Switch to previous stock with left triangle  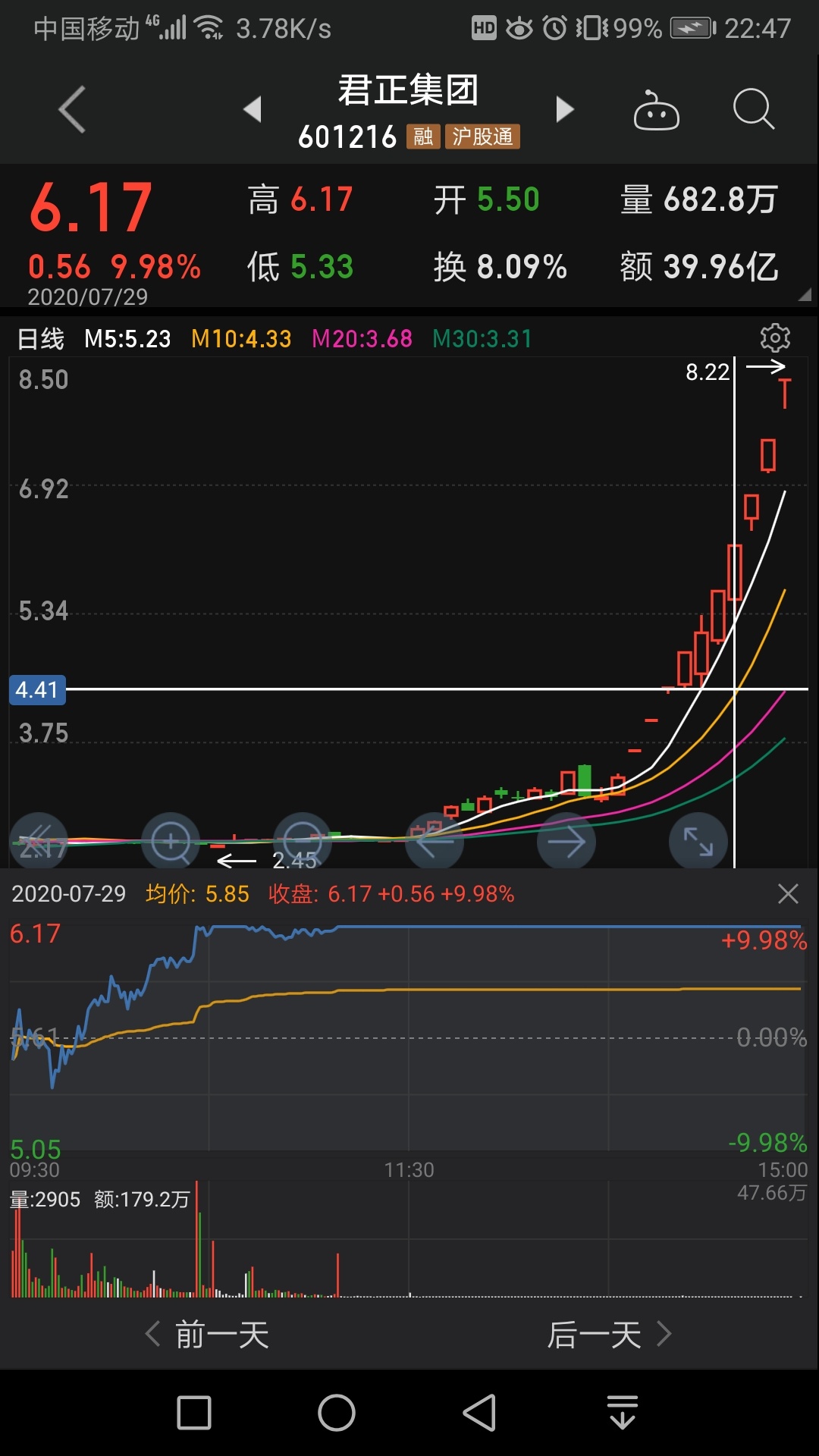(253, 109)
